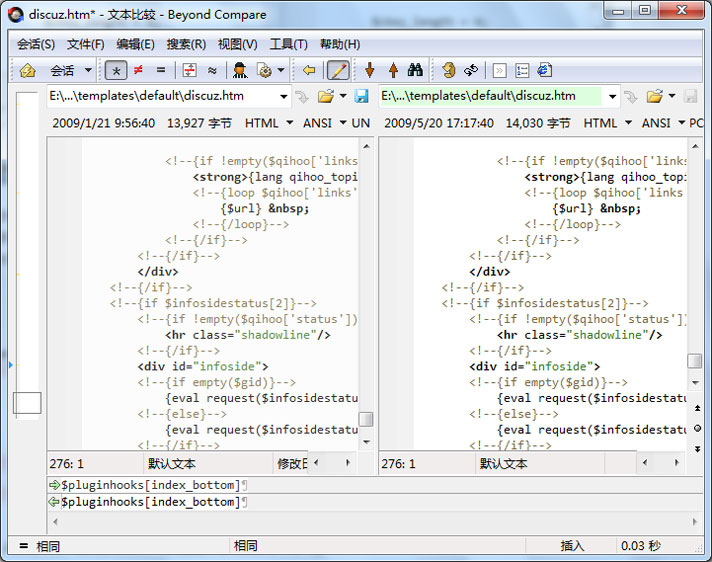The width and height of the screenshot is (712, 562).
Task: Click the detail panel scroll-left arrow
Action: (55, 522)
